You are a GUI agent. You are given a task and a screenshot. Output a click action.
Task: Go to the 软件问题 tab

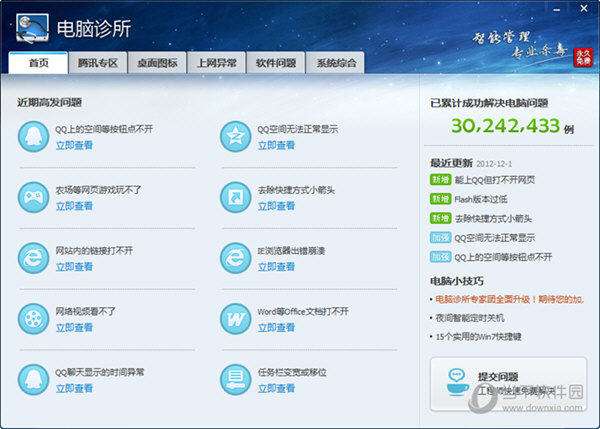[276, 63]
